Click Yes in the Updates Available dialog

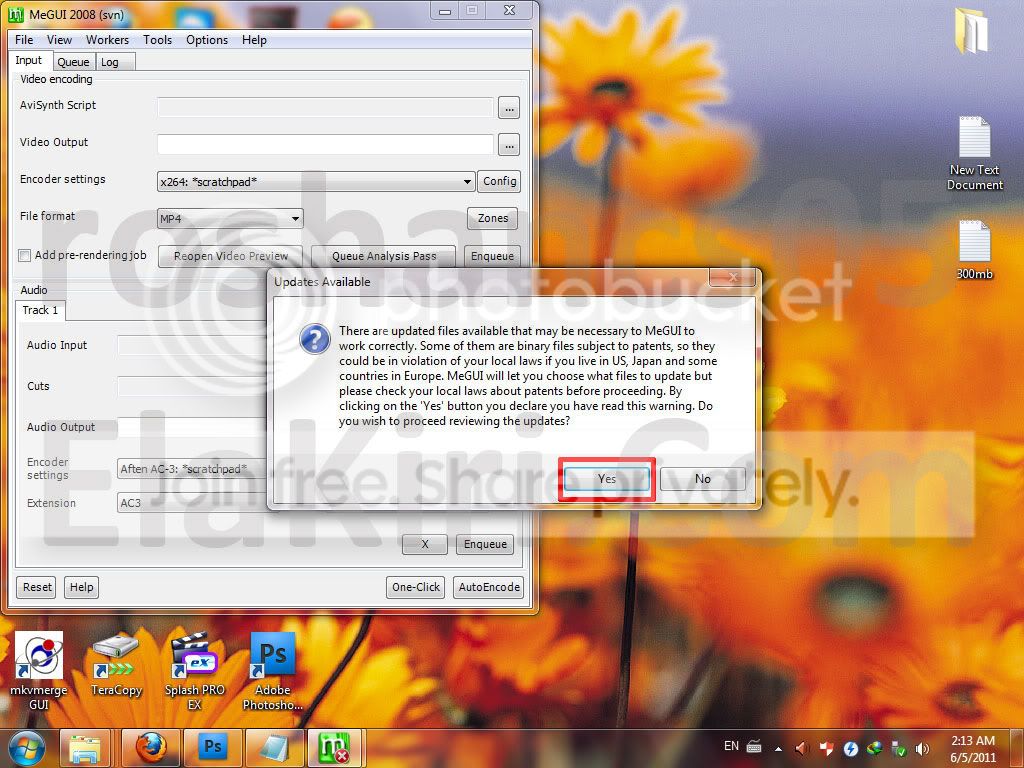pos(607,479)
